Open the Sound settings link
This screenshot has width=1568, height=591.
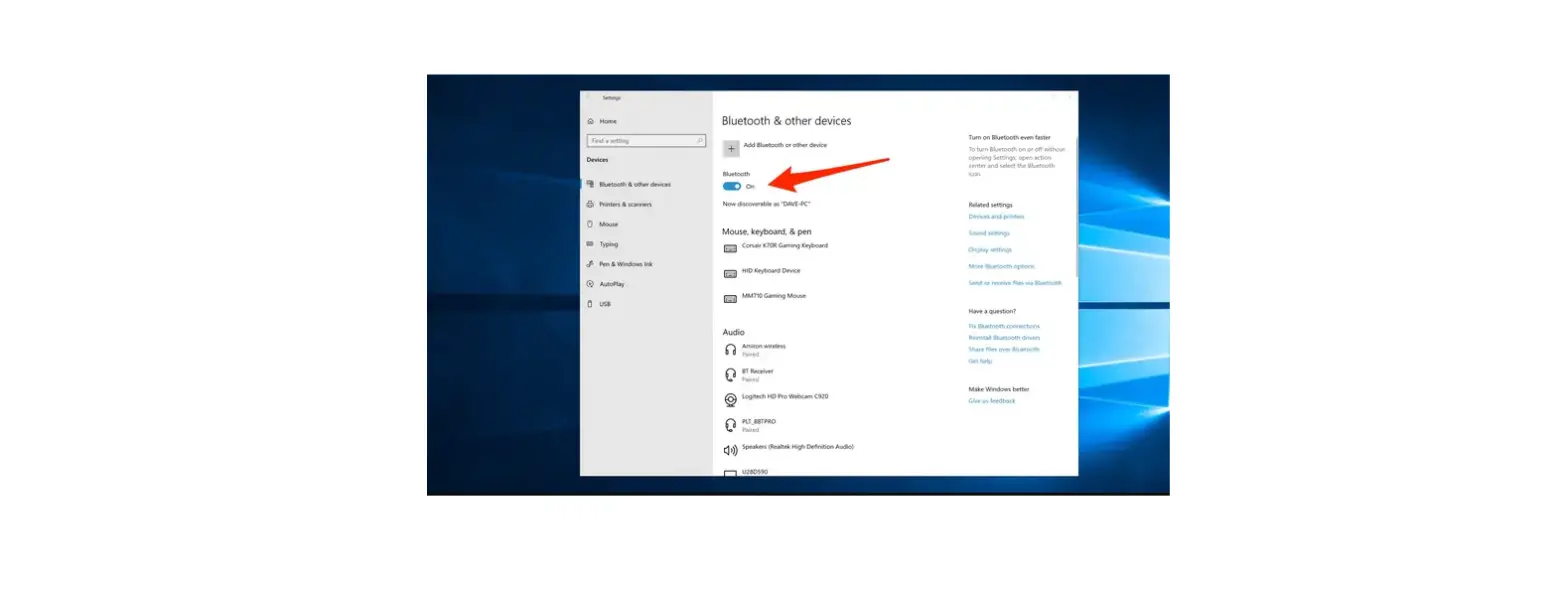(x=989, y=233)
